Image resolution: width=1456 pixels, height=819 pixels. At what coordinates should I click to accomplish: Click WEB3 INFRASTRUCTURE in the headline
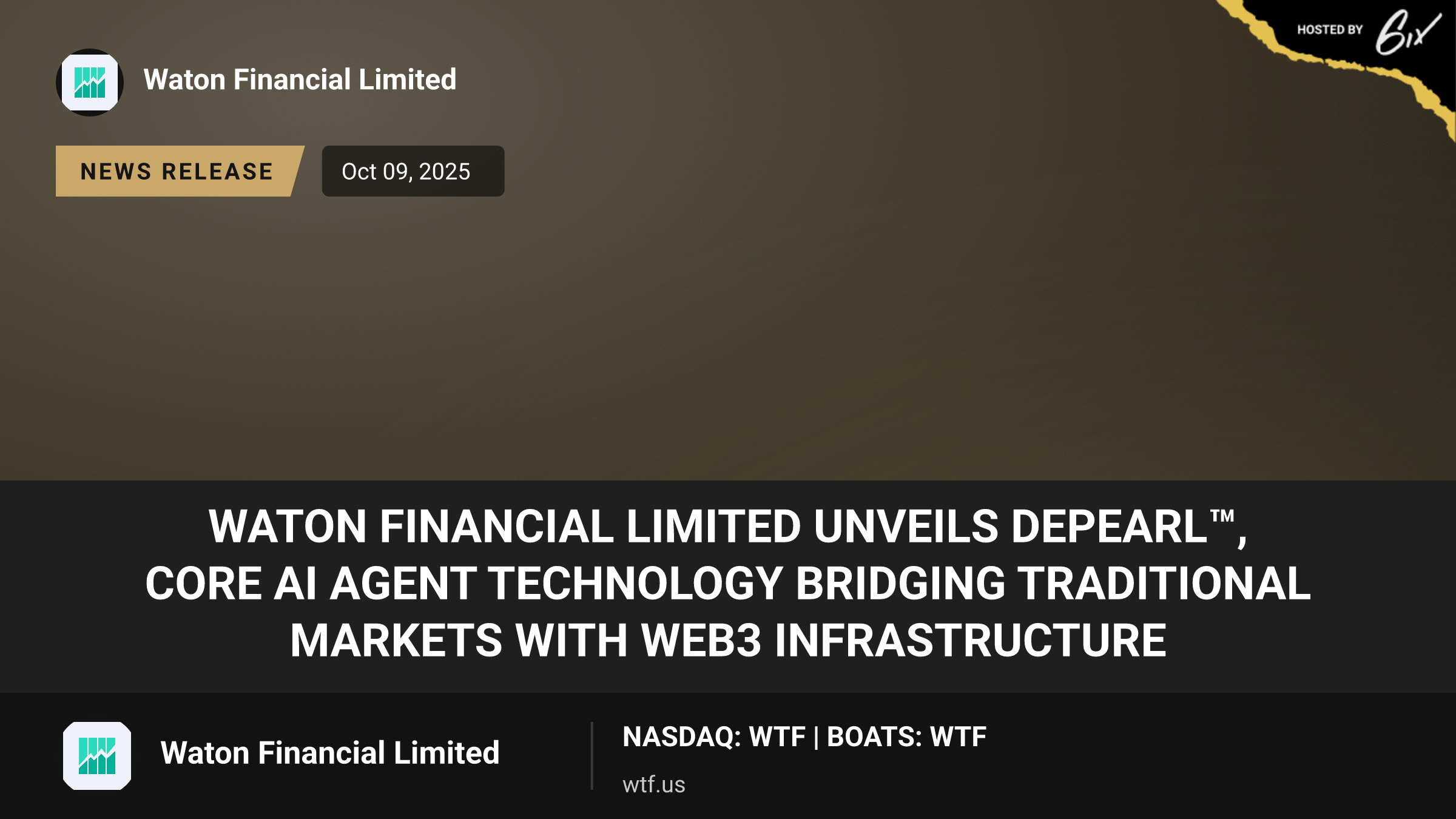pos(904,640)
